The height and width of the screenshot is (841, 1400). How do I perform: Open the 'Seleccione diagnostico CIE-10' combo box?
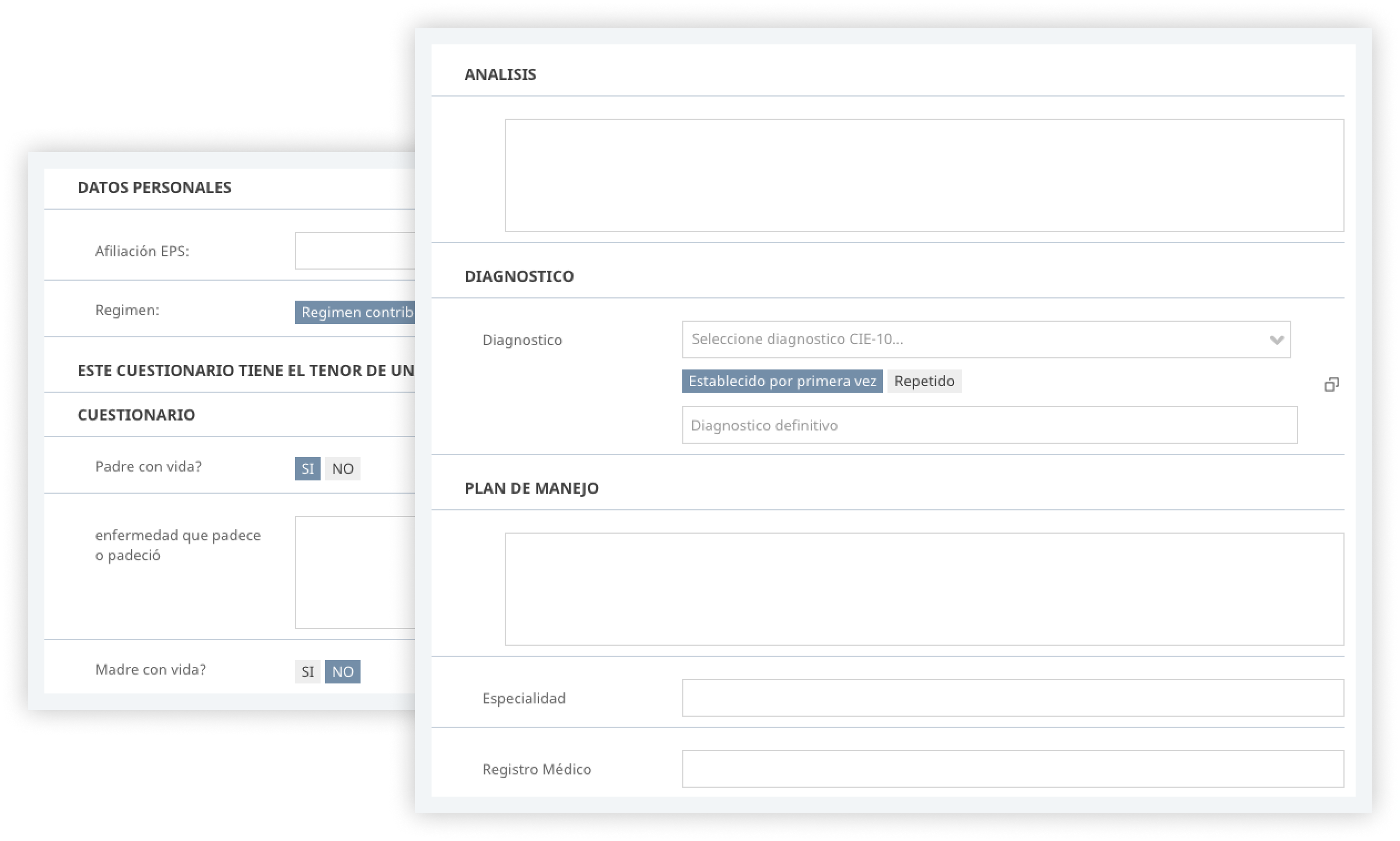[x=986, y=340]
